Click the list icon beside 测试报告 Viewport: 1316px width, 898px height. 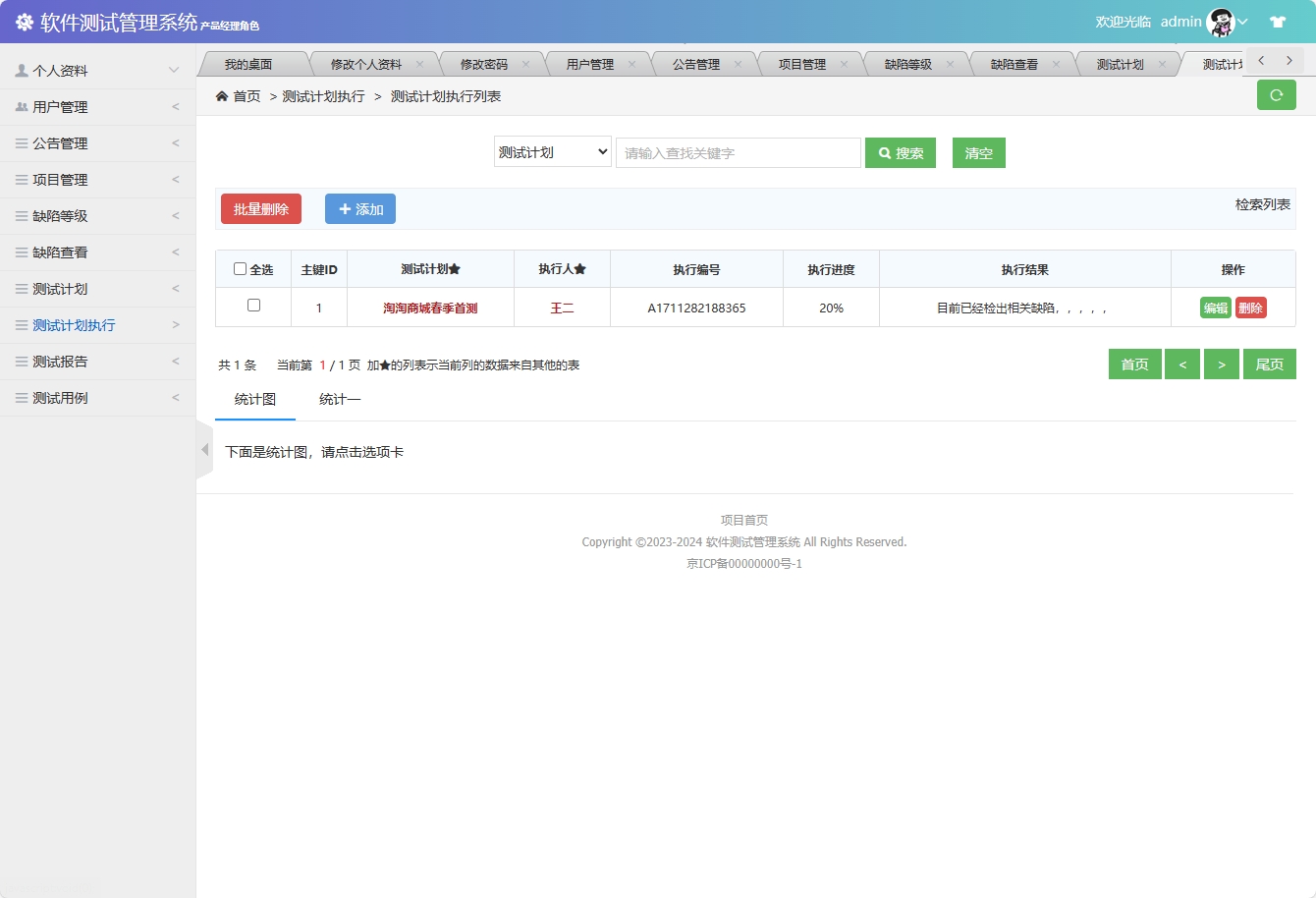click(x=22, y=361)
